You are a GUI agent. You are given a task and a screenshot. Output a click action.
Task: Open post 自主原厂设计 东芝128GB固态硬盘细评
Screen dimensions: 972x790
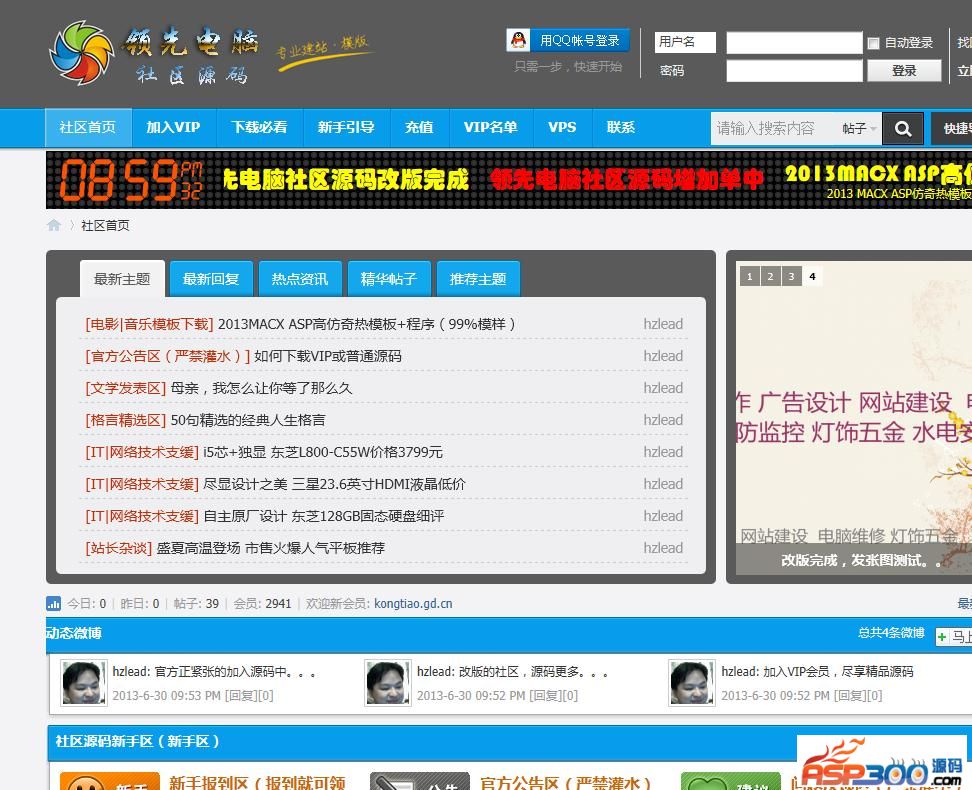coord(324,517)
